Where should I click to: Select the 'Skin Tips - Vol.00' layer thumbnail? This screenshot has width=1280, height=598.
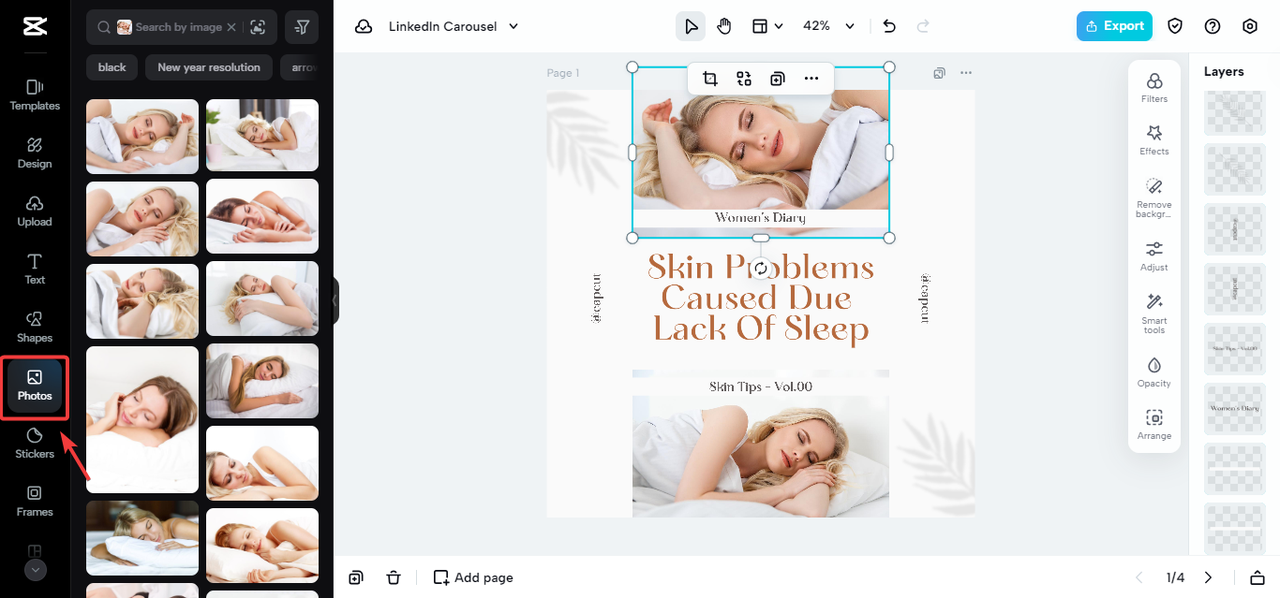[x=1234, y=349]
